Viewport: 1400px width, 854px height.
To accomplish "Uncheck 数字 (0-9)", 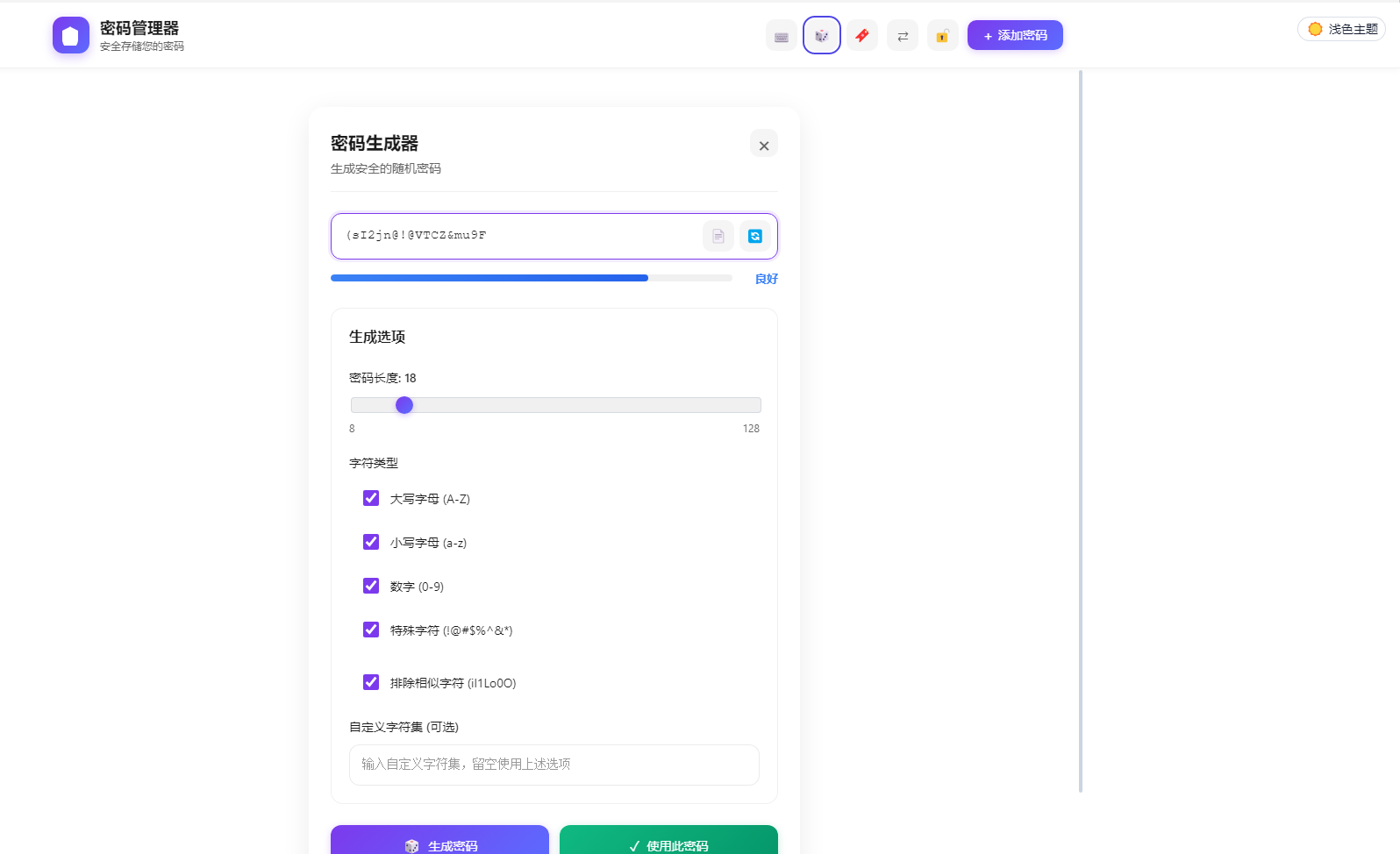I will [x=371, y=586].
